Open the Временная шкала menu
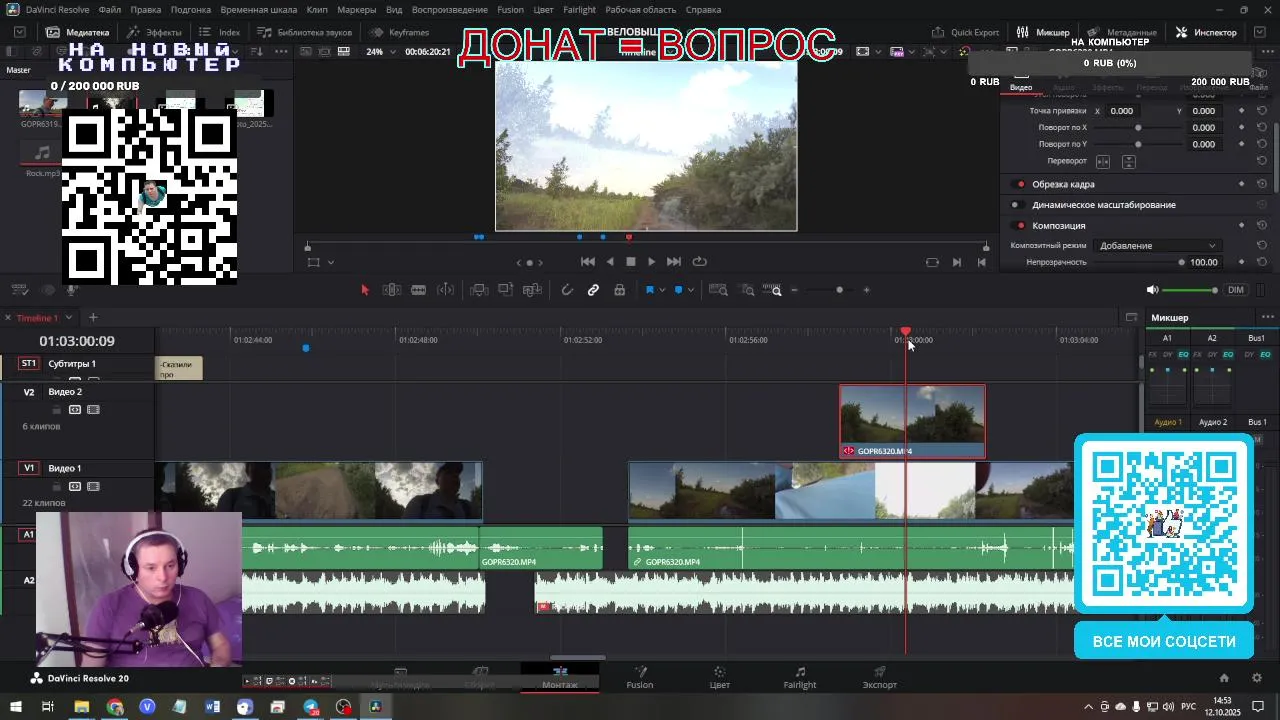Viewport: 1280px width, 720px height. tap(259, 10)
